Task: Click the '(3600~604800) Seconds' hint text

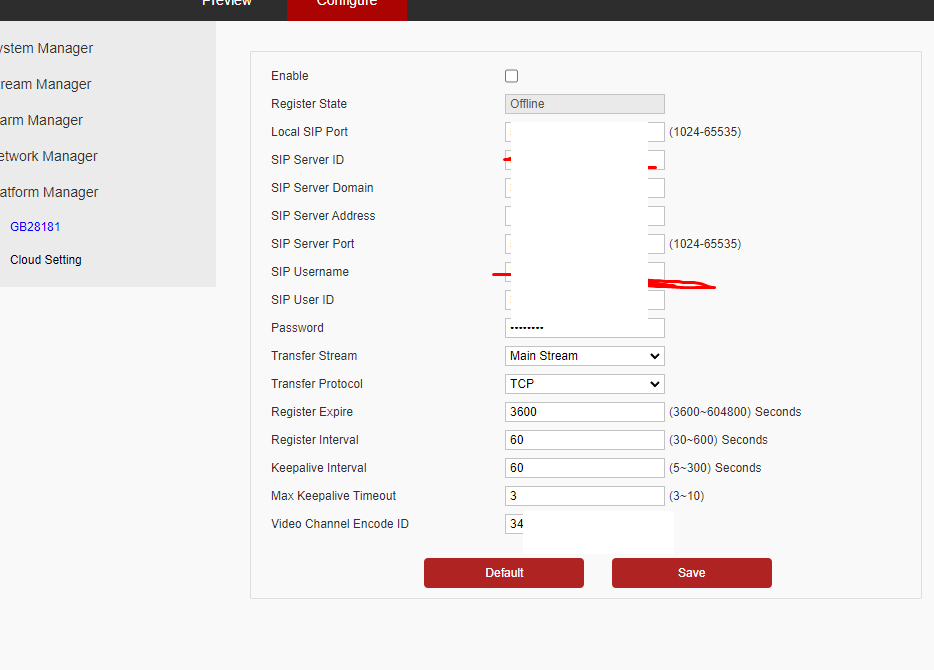Action: click(735, 412)
